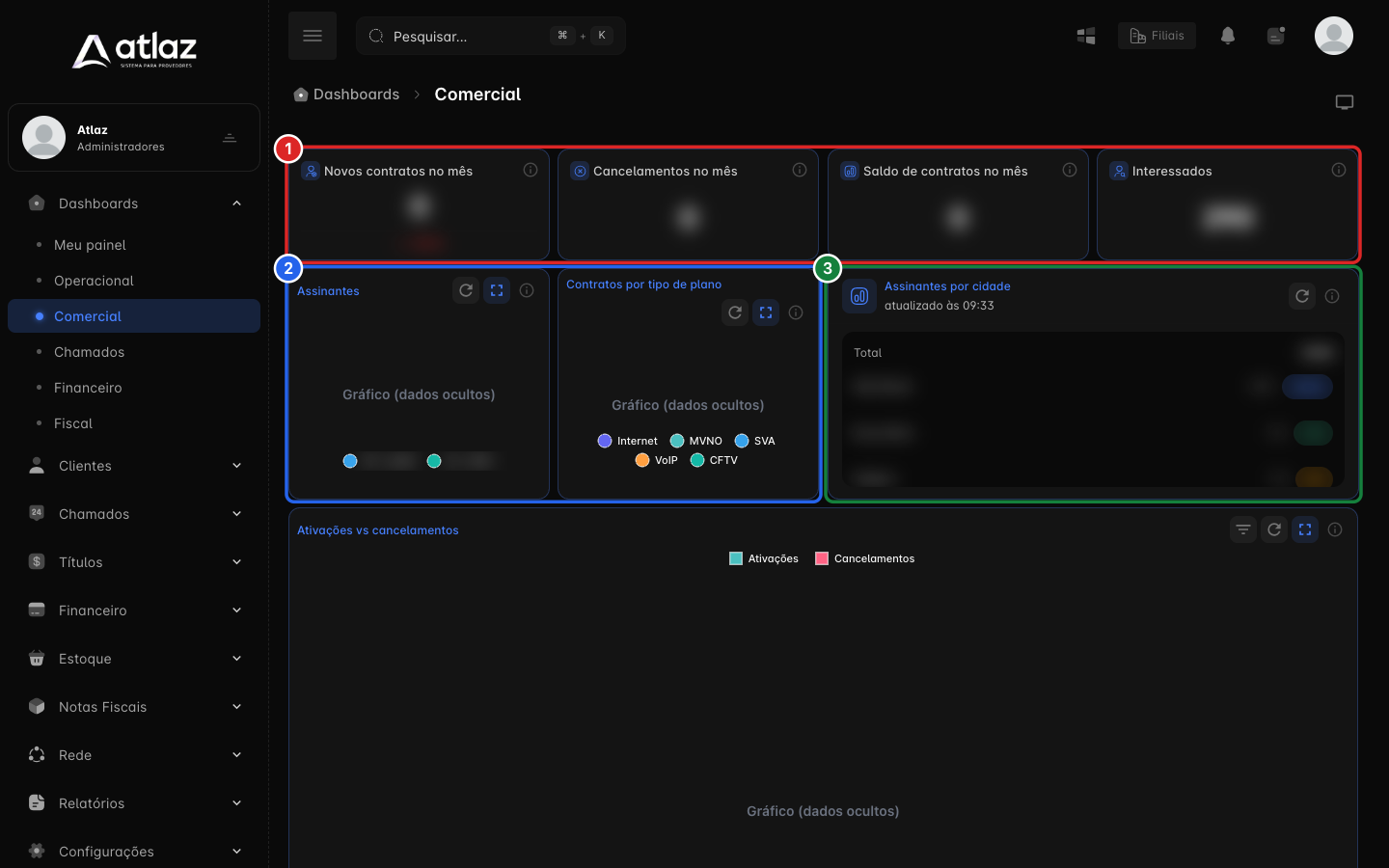The width and height of the screenshot is (1389, 868).
Task: Click the Assinantes por cidade chart icon
Action: (x=859, y=296)
